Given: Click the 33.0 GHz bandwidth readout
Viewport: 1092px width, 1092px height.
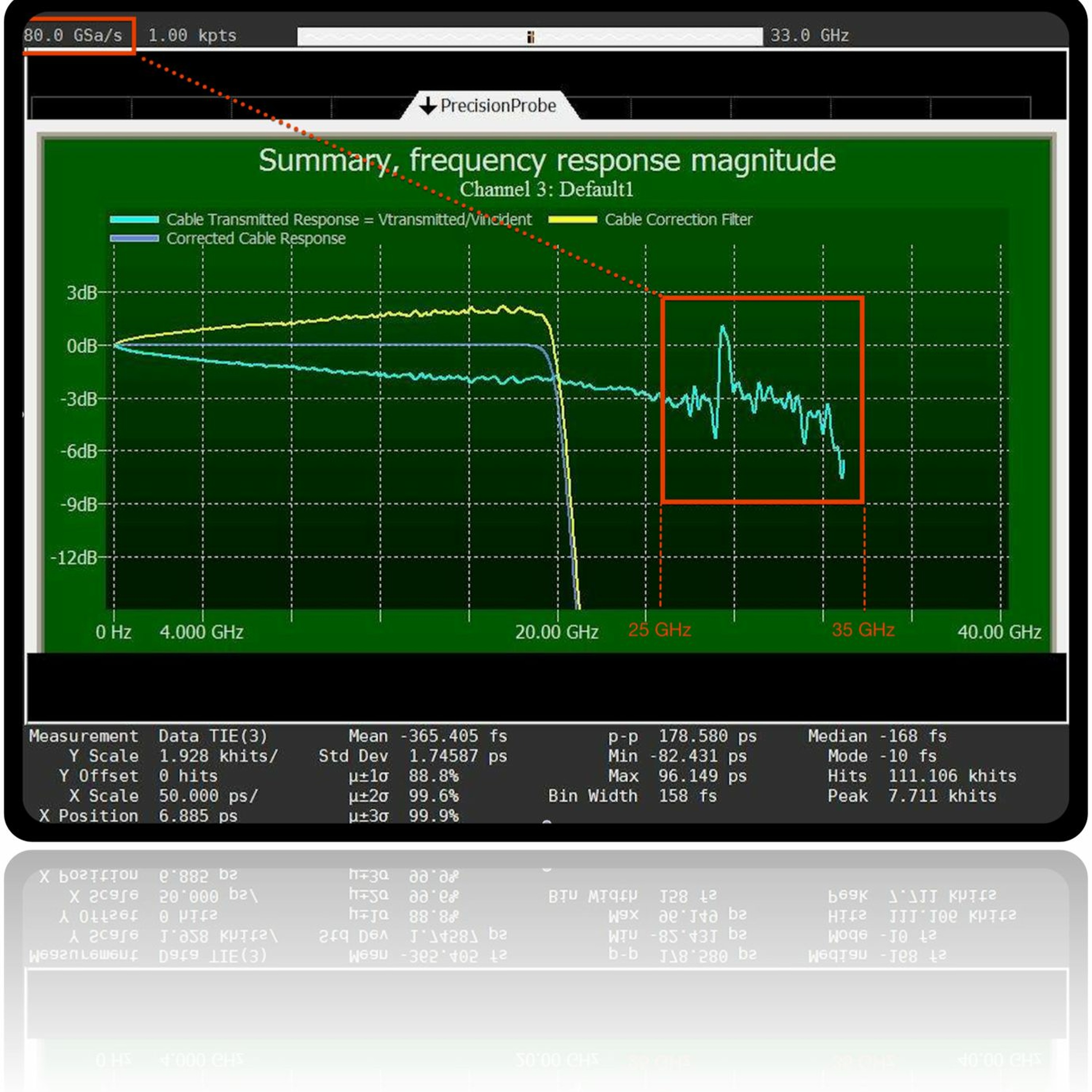Looking at the screenshot, I should (x=810, y=36).
